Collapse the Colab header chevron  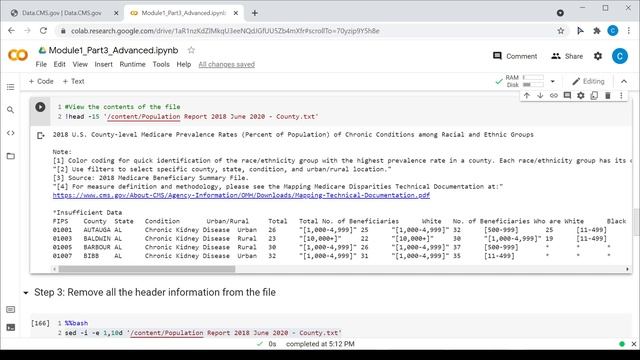624,81
